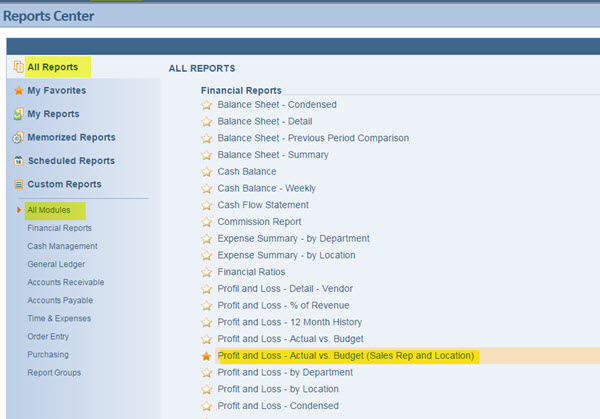This screenshot has width=600, height=419.
Task: Open the Commission Report link
Action: 259,222
